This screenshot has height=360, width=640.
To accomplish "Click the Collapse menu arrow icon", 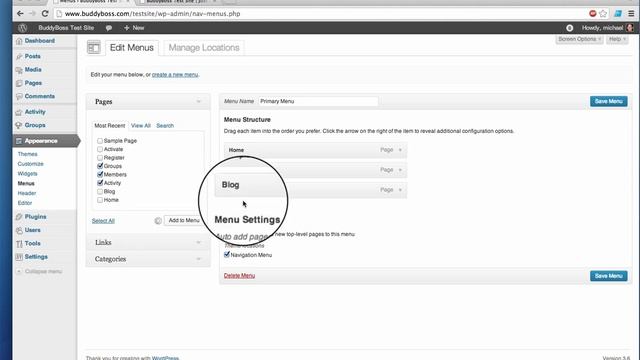I will pyautogui.click(x=19, y=271).
